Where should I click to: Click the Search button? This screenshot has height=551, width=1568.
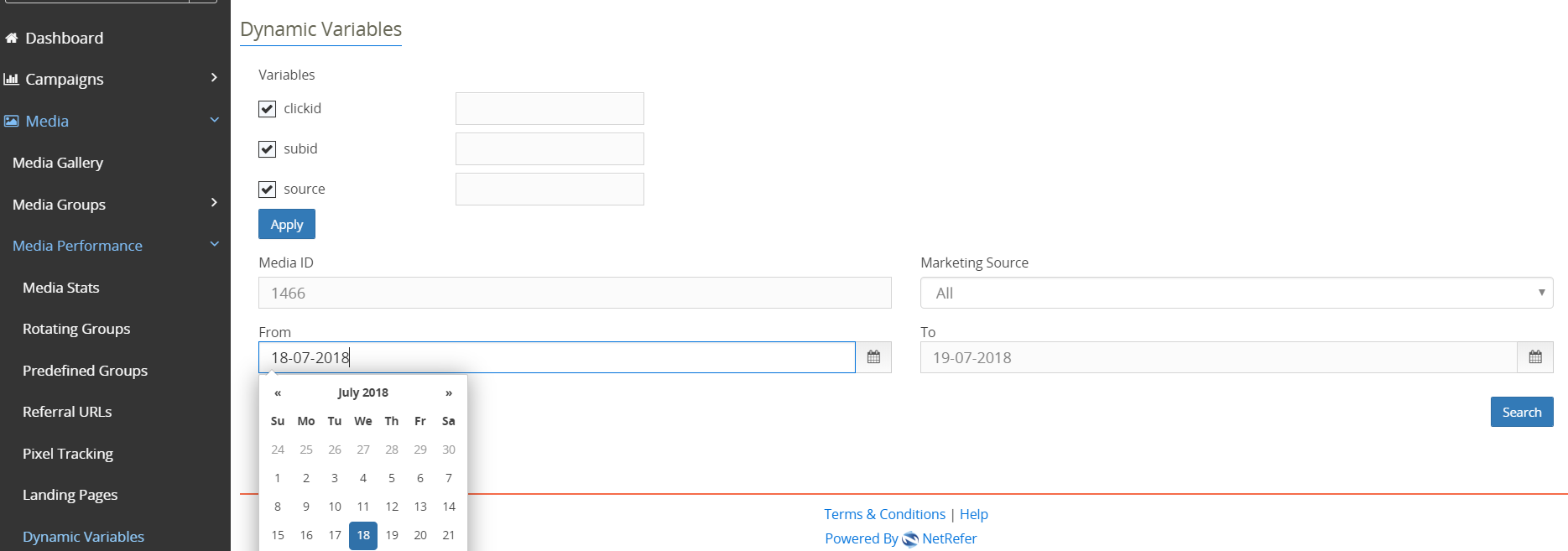1521,412
